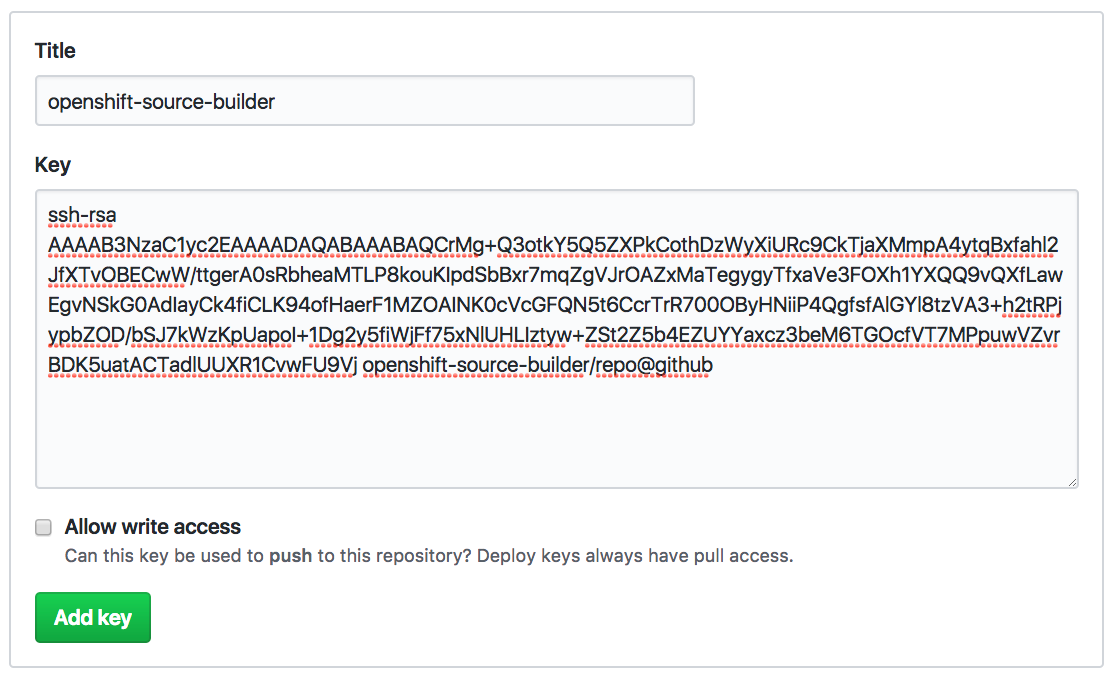The height and width of the screenshot is (679, 1113).
Task: Click the 'Allow write access' label text
Action: [x=153, y=527]
